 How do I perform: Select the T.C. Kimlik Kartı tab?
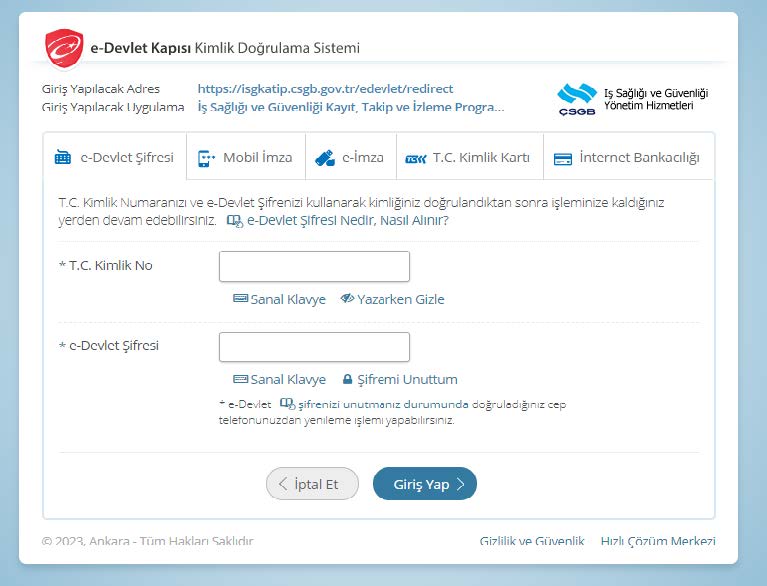point(470,158)
